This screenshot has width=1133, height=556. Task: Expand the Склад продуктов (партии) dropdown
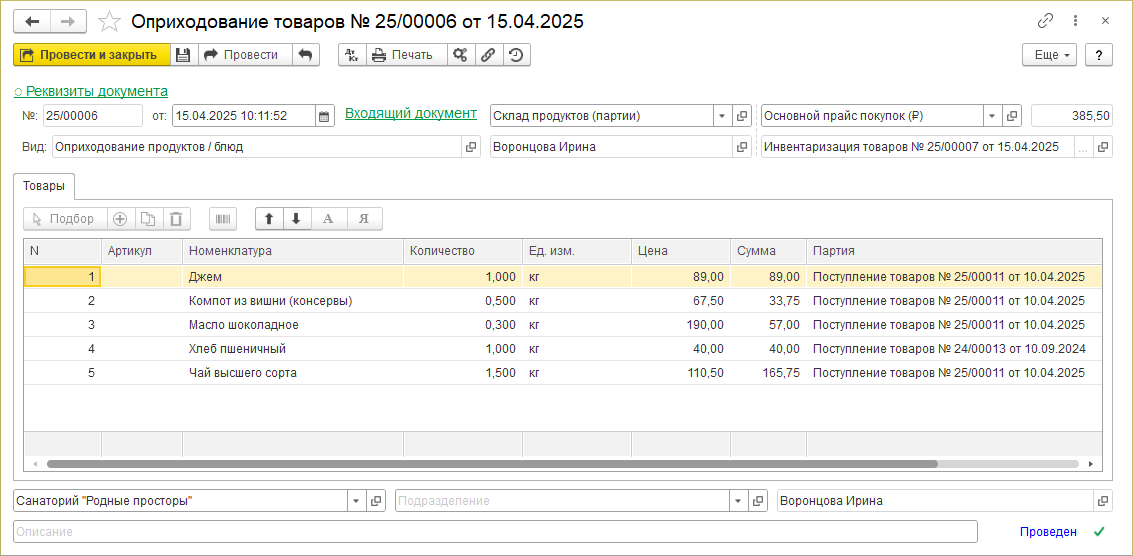pos(721,116)
